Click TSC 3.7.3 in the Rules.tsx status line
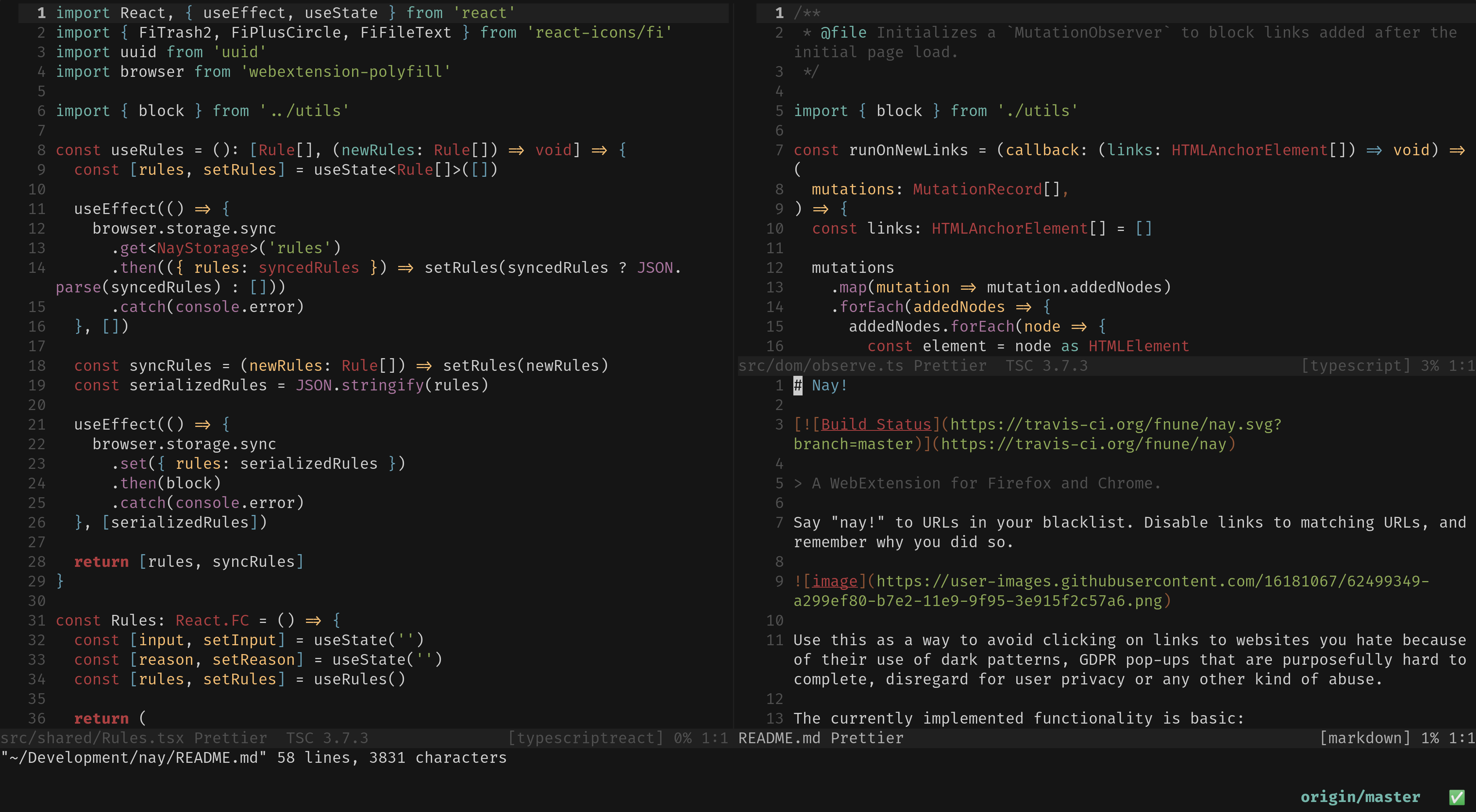The image size is (1476, 812). point(327,738)
